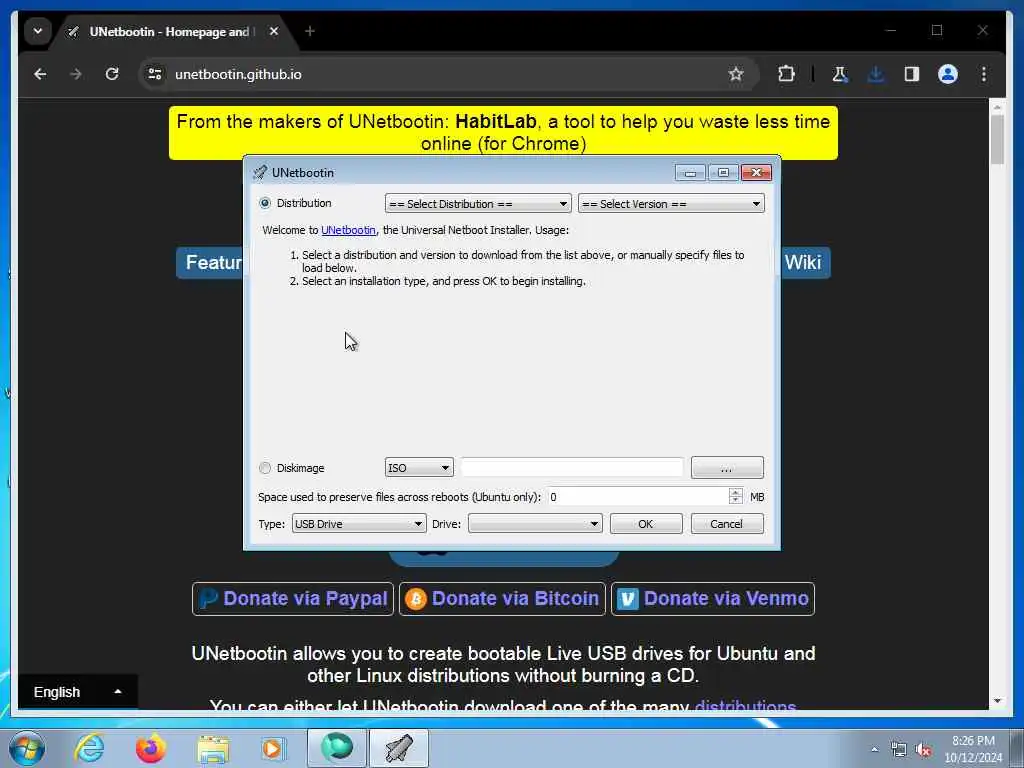
Task: Open the Windows Start menu
Action: pos(27,748)
